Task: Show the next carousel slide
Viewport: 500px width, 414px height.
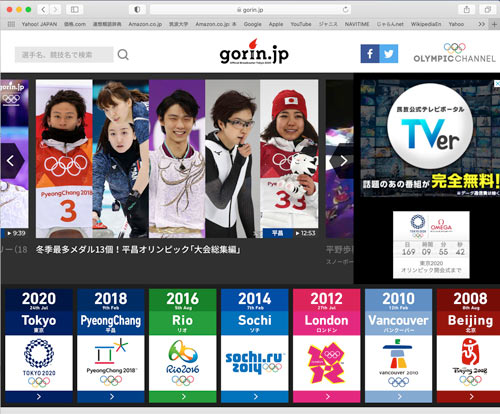Action: coord(343,161)
